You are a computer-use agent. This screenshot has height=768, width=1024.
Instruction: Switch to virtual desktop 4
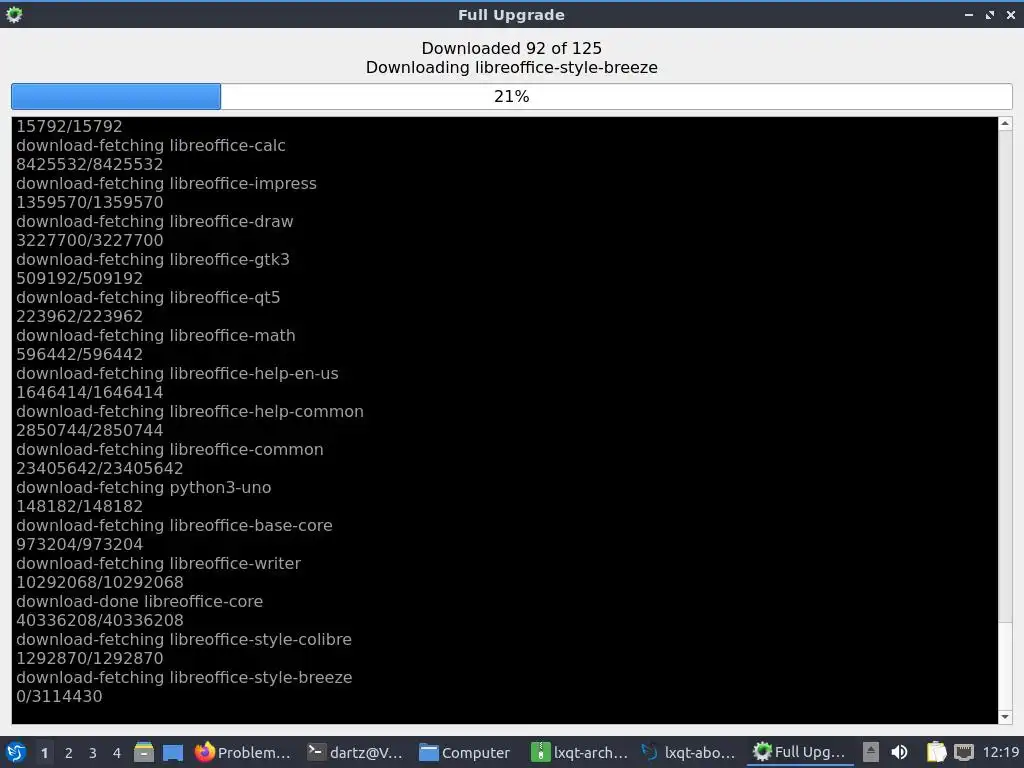click(117, 753)
